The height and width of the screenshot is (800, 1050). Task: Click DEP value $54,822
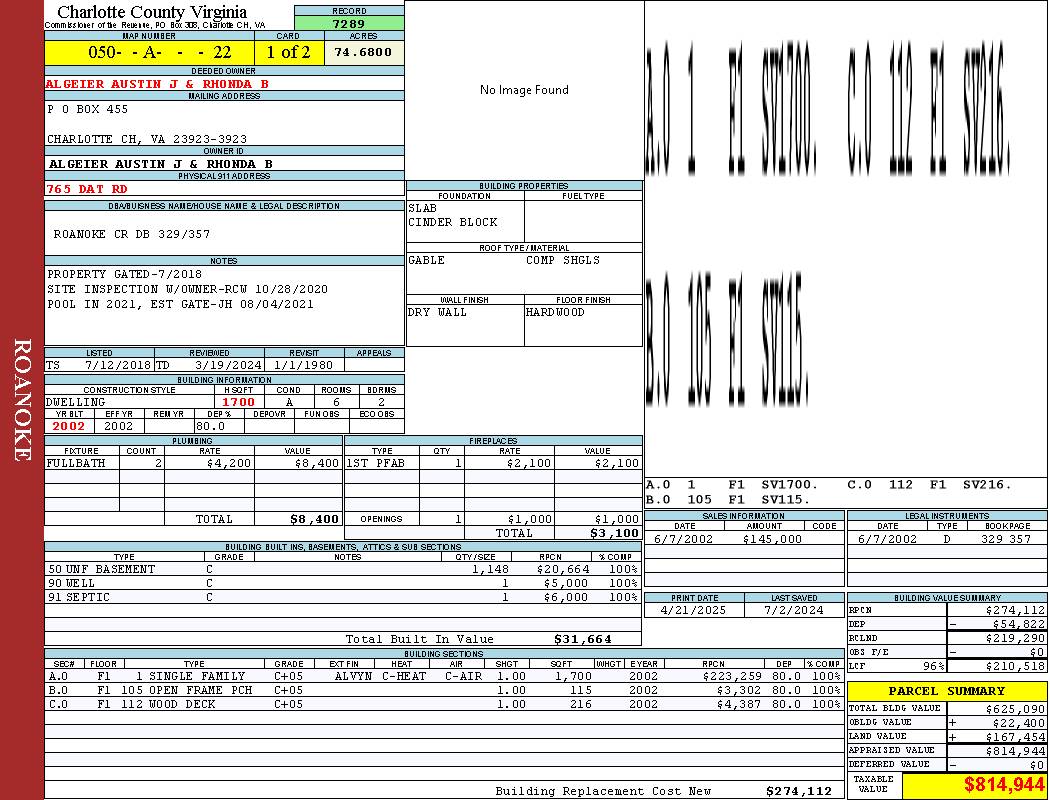tap(1019, 625)
